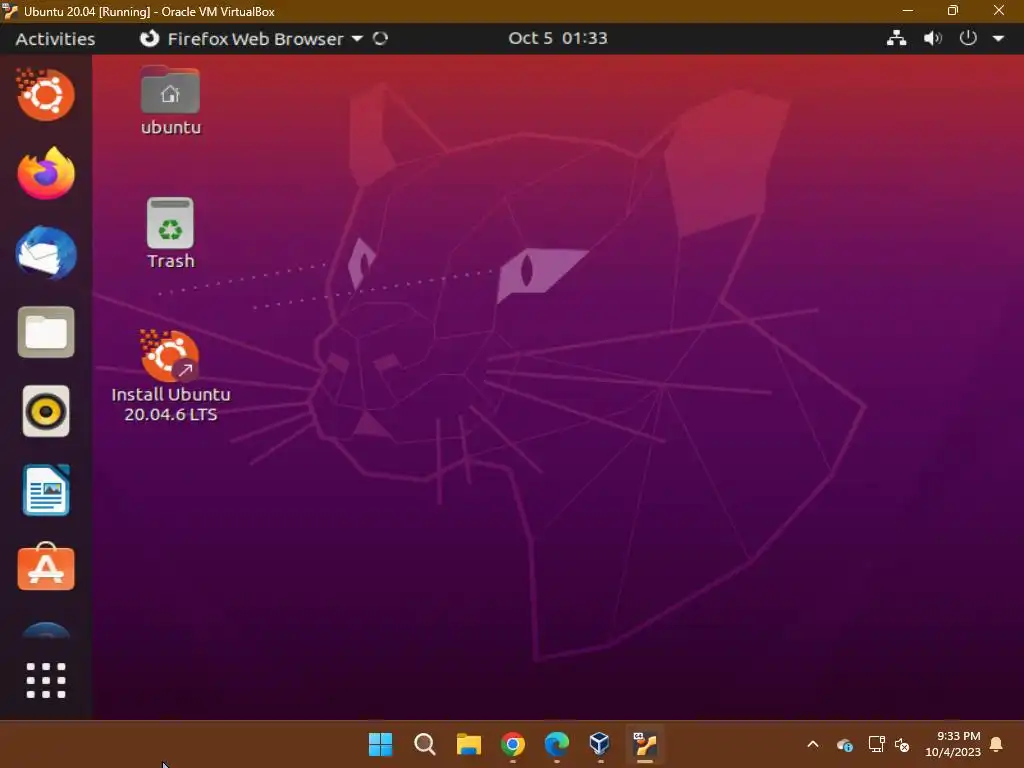1024x768 pixels.
Task: Open LibreOffice Writer from the dock
Action: coord(46,490)
